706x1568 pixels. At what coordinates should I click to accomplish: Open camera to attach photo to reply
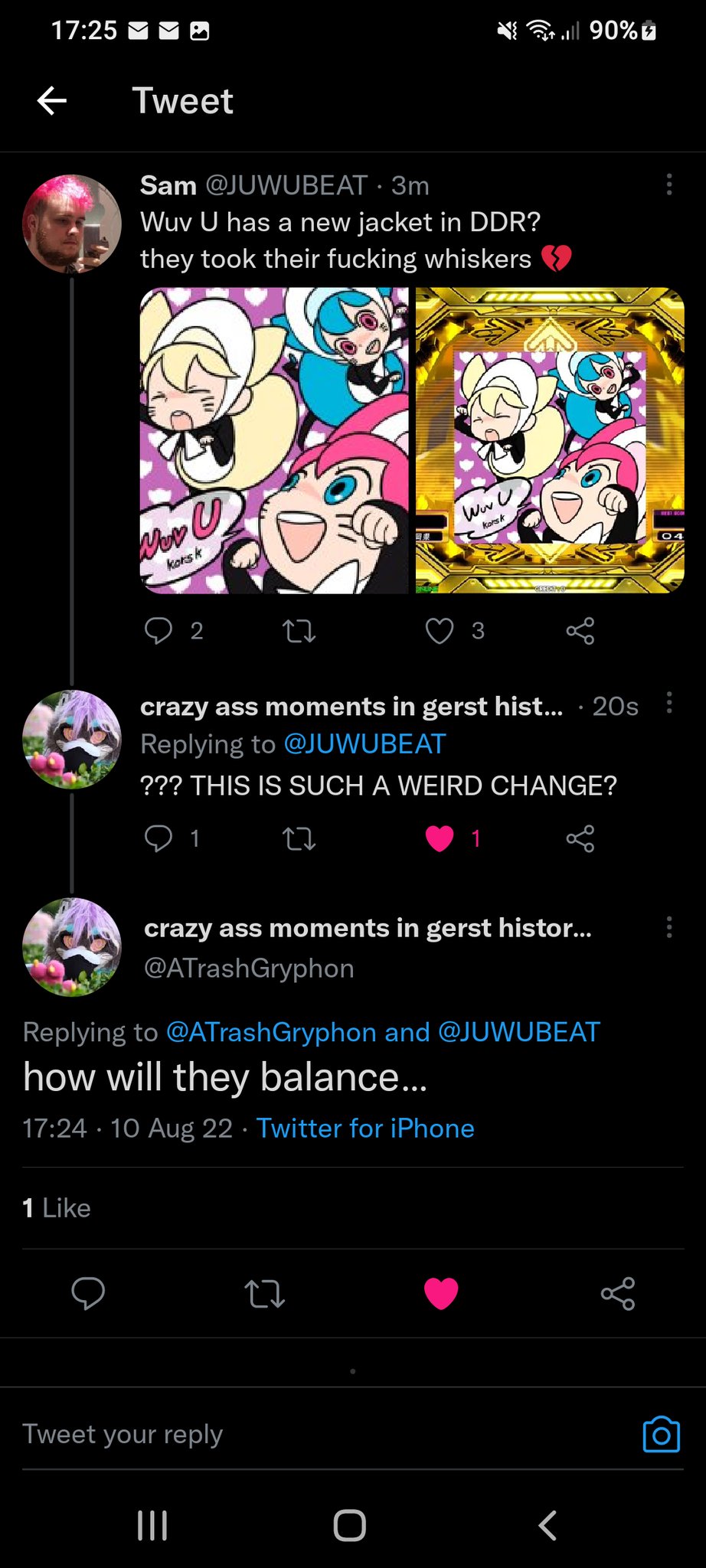(661, 1434)
